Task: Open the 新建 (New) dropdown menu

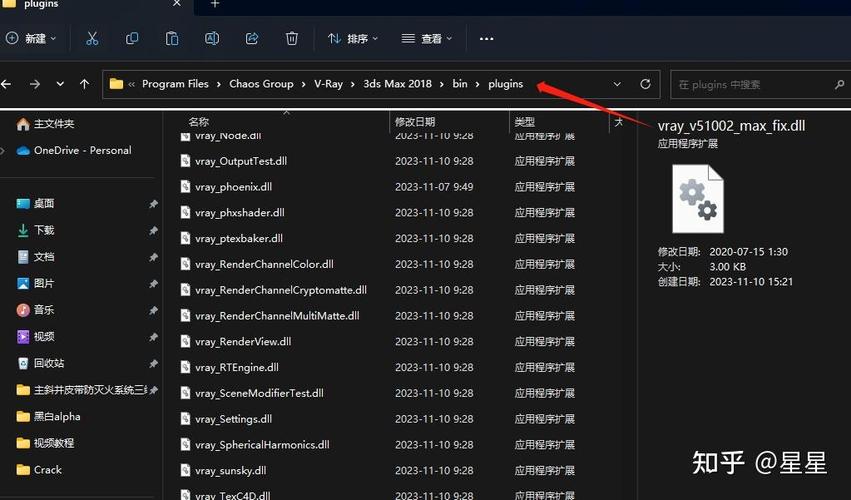Action: [x=32, y=38]
